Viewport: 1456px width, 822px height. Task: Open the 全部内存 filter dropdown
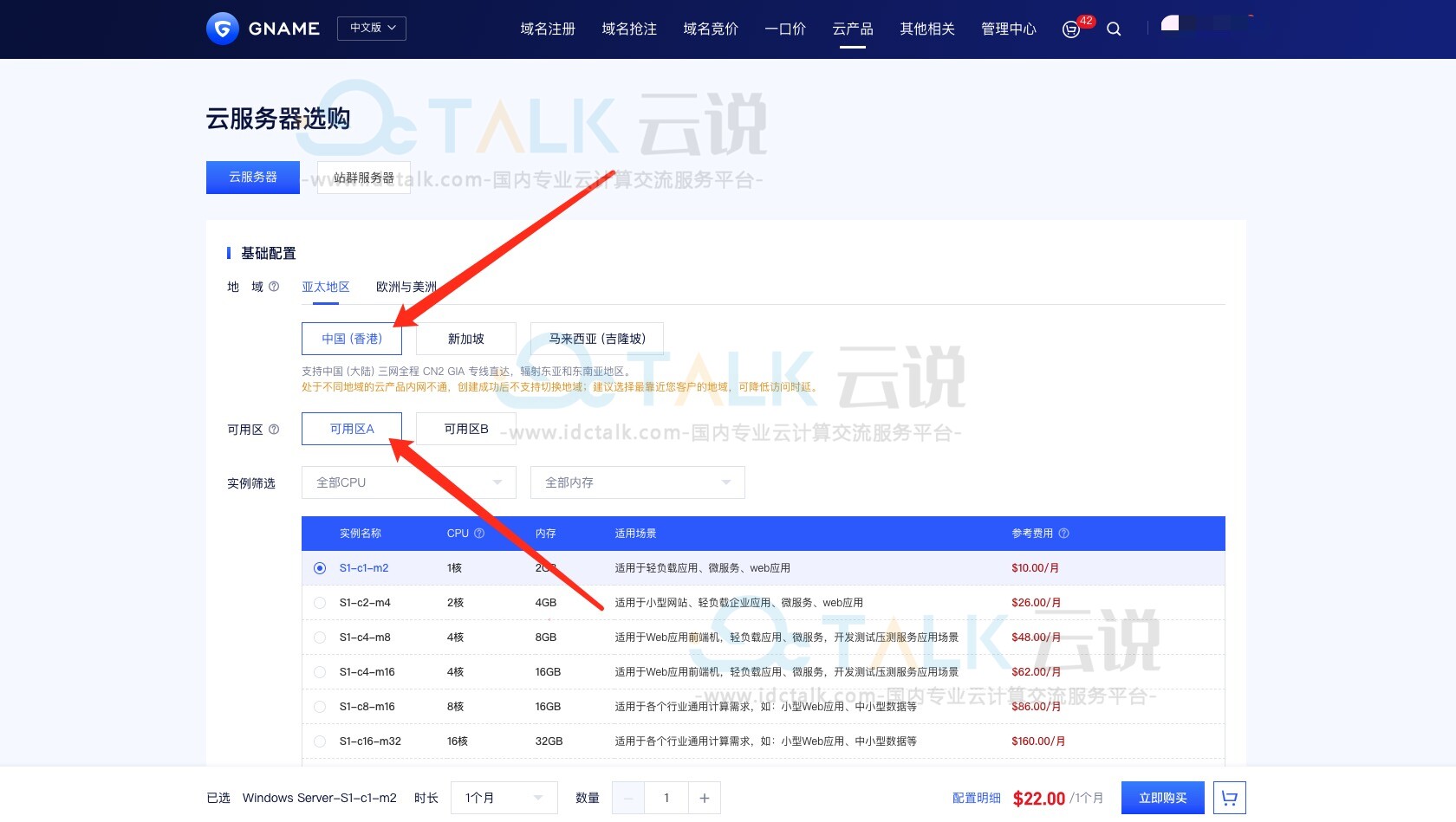coord(638,482)
